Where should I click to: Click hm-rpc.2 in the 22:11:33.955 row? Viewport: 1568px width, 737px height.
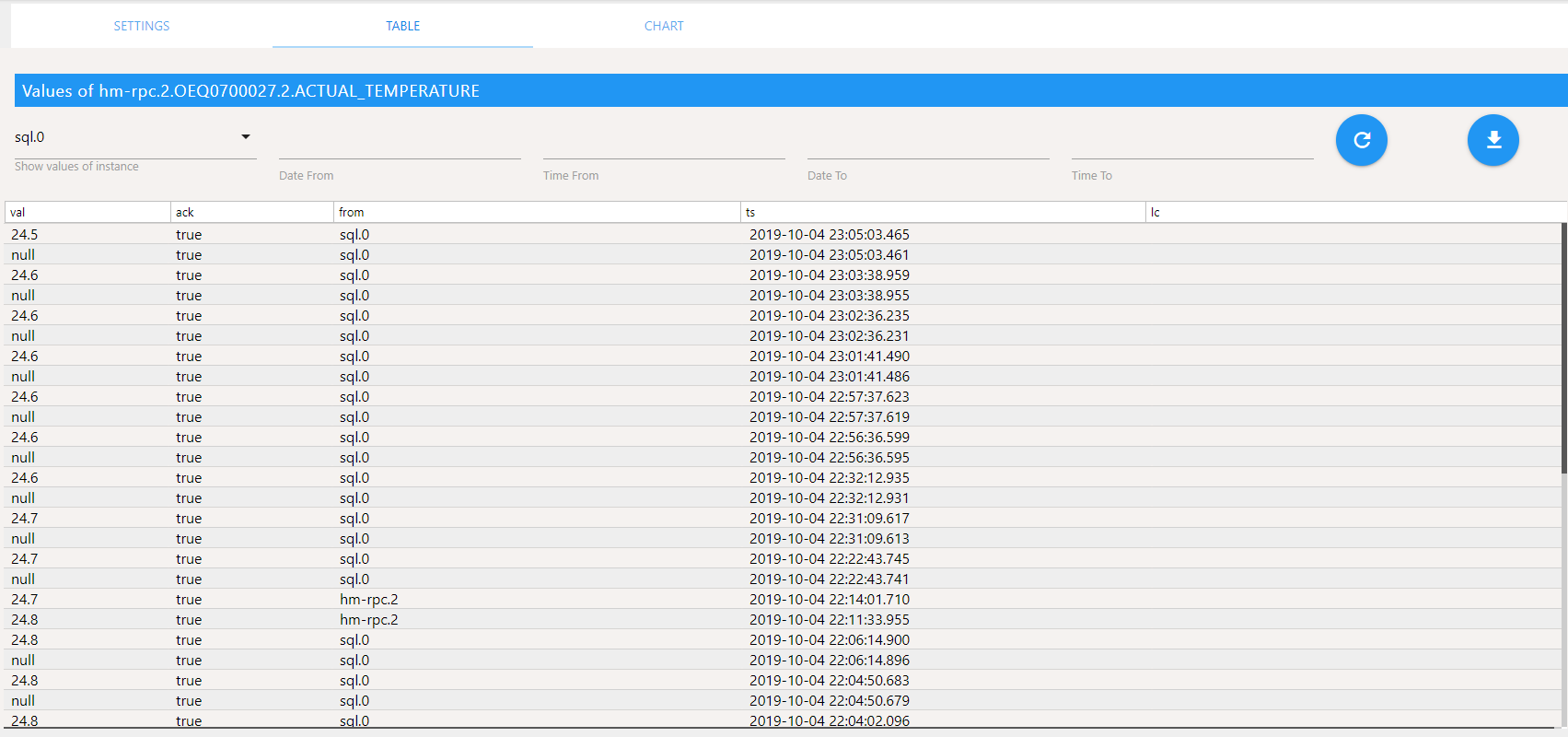(x=369, y=620)
